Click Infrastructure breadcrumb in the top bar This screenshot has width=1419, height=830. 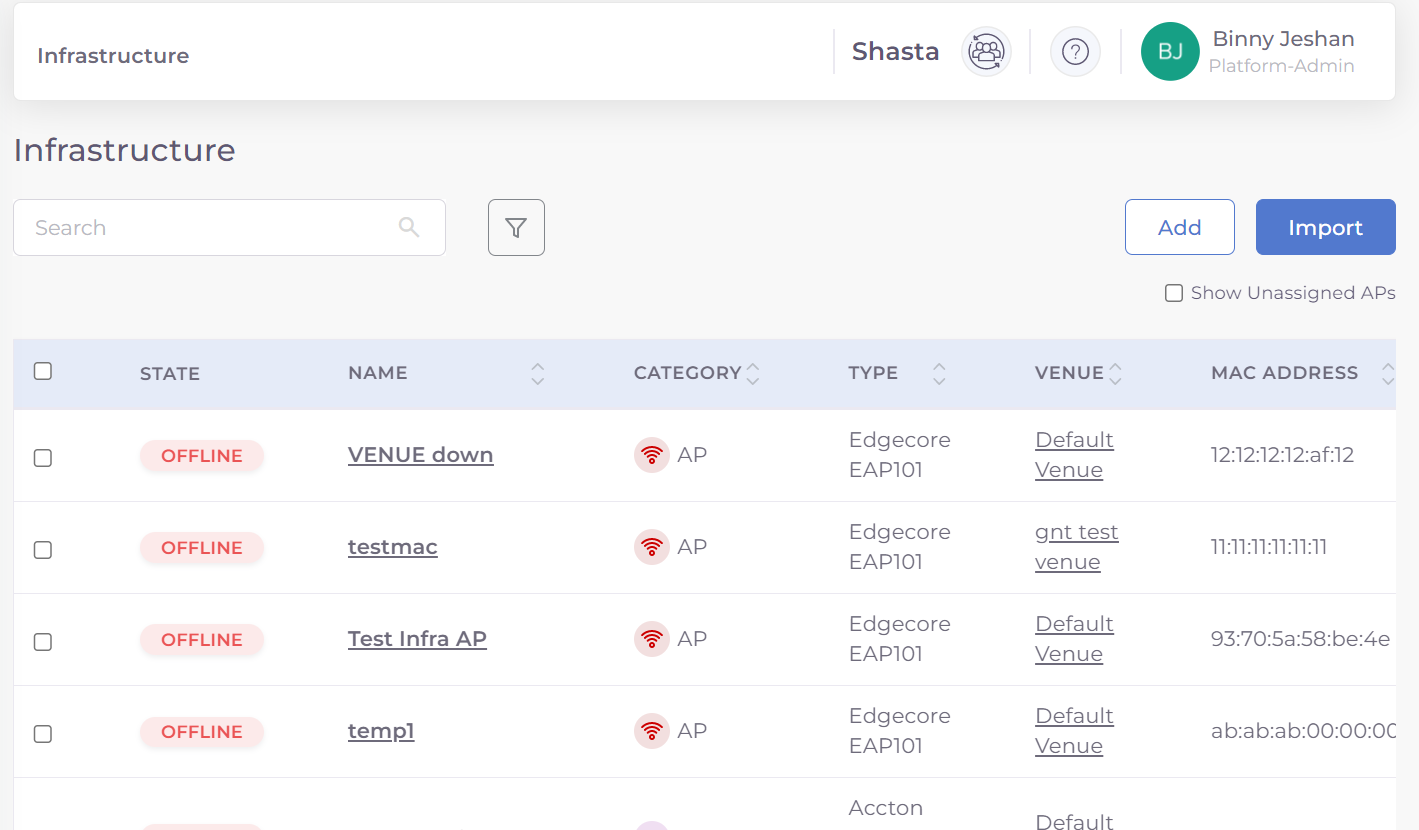pyautogui.click(x=113, y=56)
